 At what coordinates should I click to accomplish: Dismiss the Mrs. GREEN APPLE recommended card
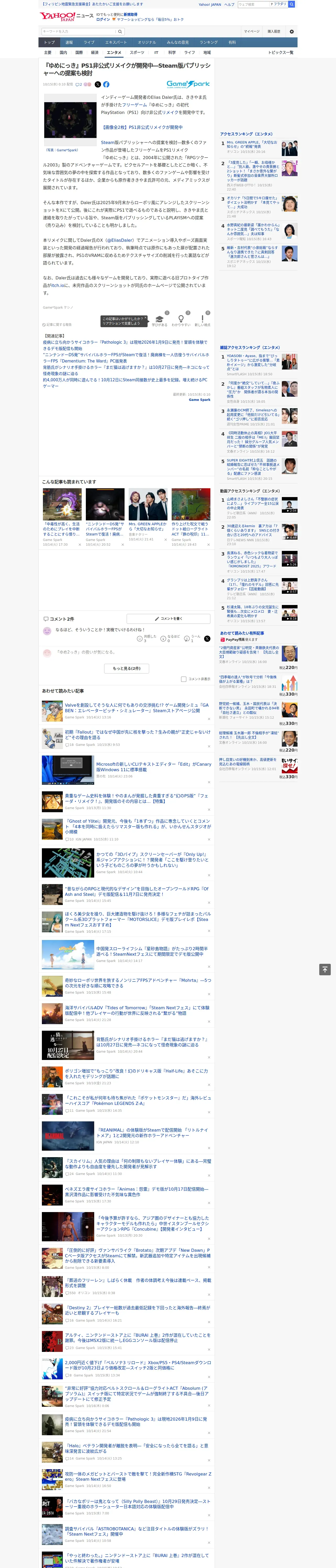tap(165, 539)
